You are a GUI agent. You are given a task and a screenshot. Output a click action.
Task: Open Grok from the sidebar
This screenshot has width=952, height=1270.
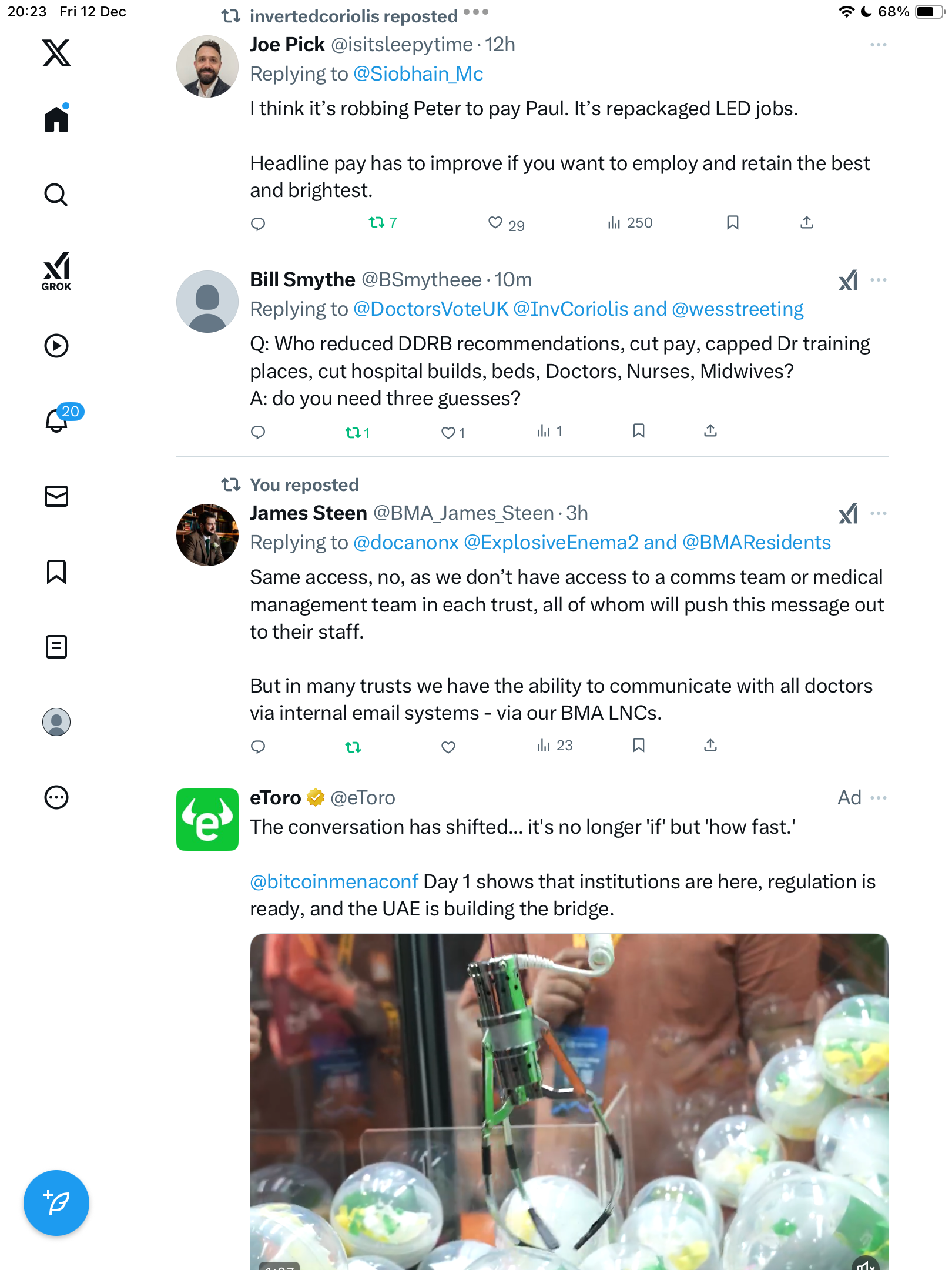(x=56, y=271)
